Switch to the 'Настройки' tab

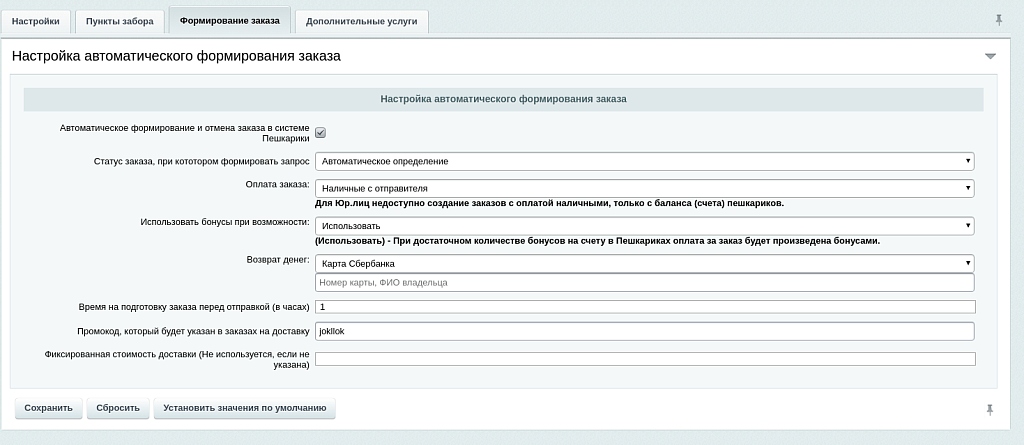[36, 21]
